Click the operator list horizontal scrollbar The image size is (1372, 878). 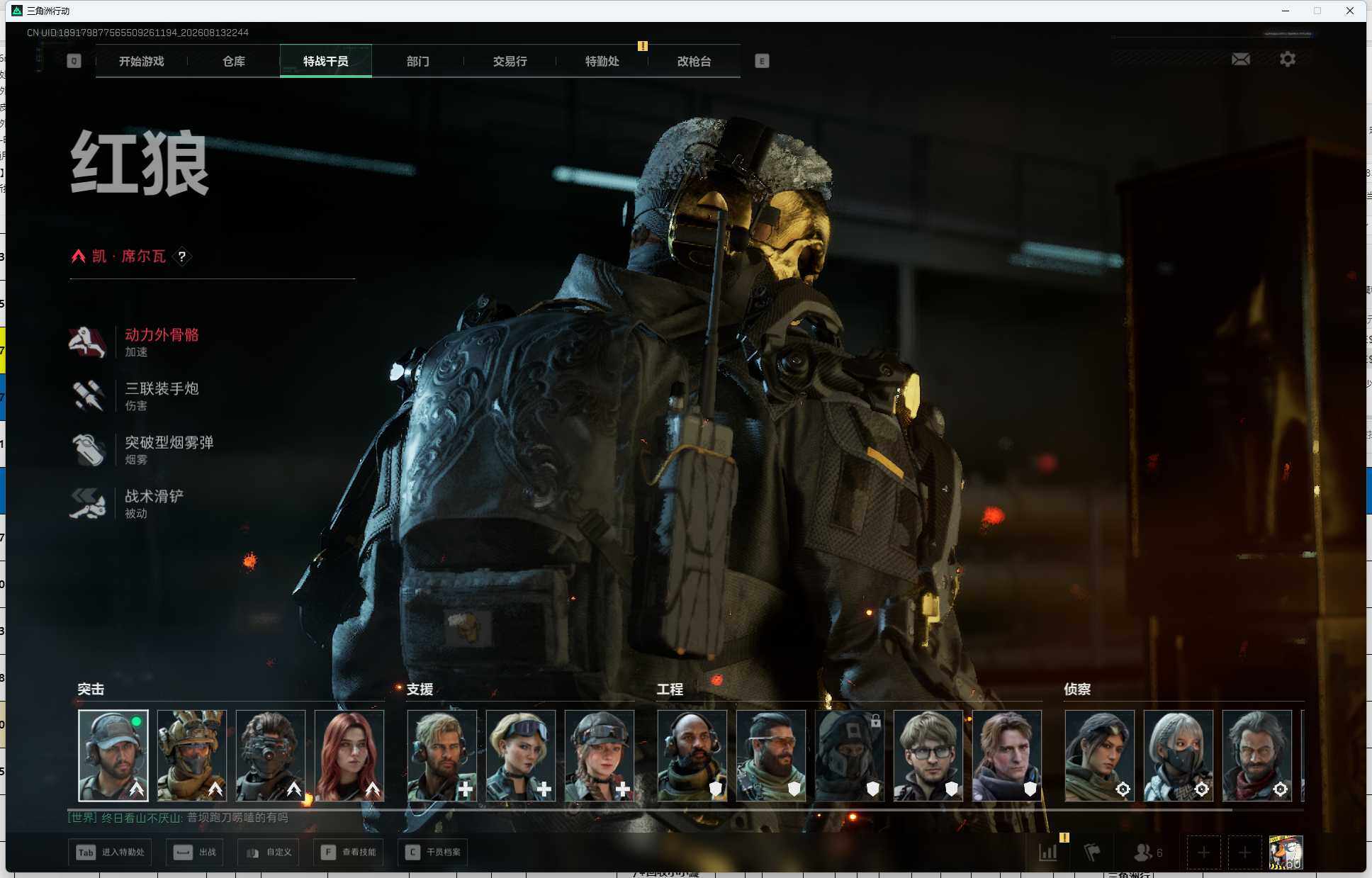[x=650, y=809]
